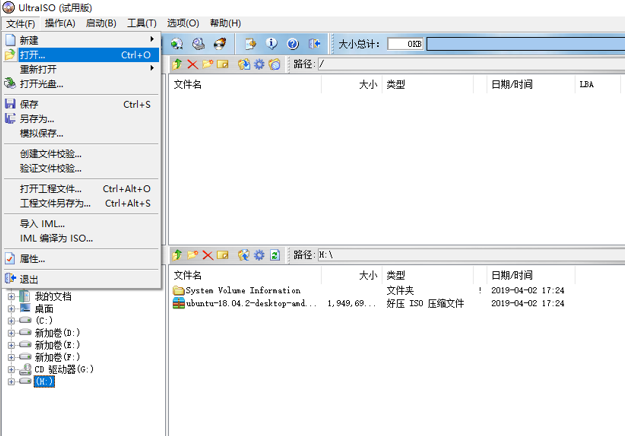Viewport: 625px width, 436px height.
Task: Go up one folder in local pane
Action: point(177,255)
